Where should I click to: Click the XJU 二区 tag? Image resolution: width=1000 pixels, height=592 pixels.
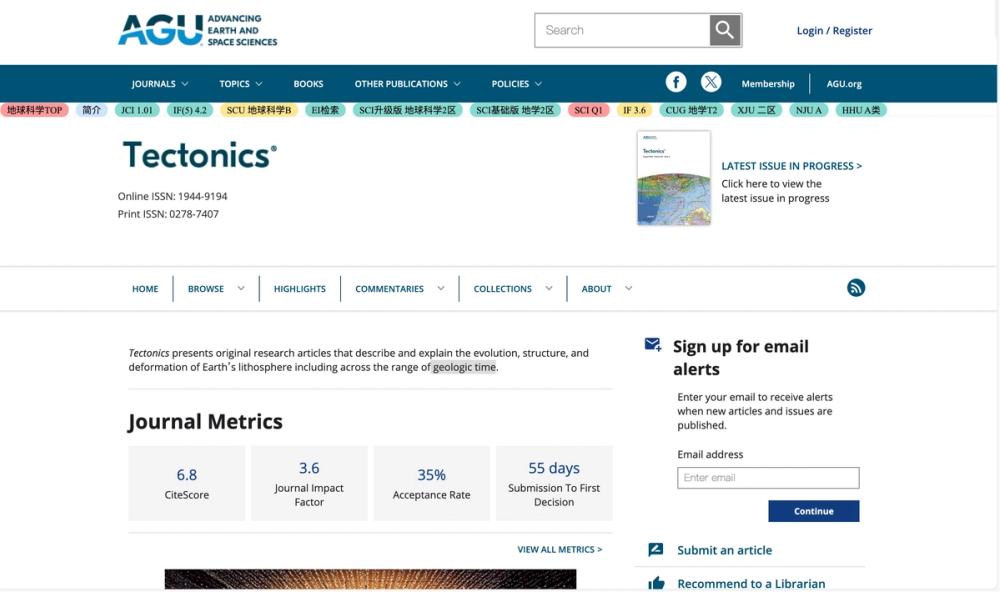756,110
